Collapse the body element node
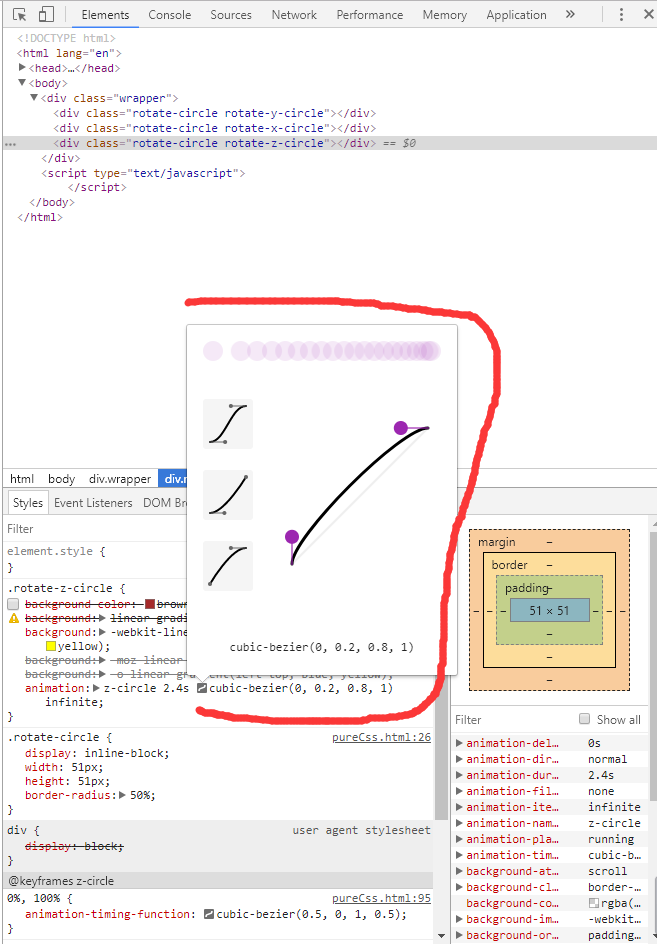Viewport: 657px width, 944px height. click(22, 82)
